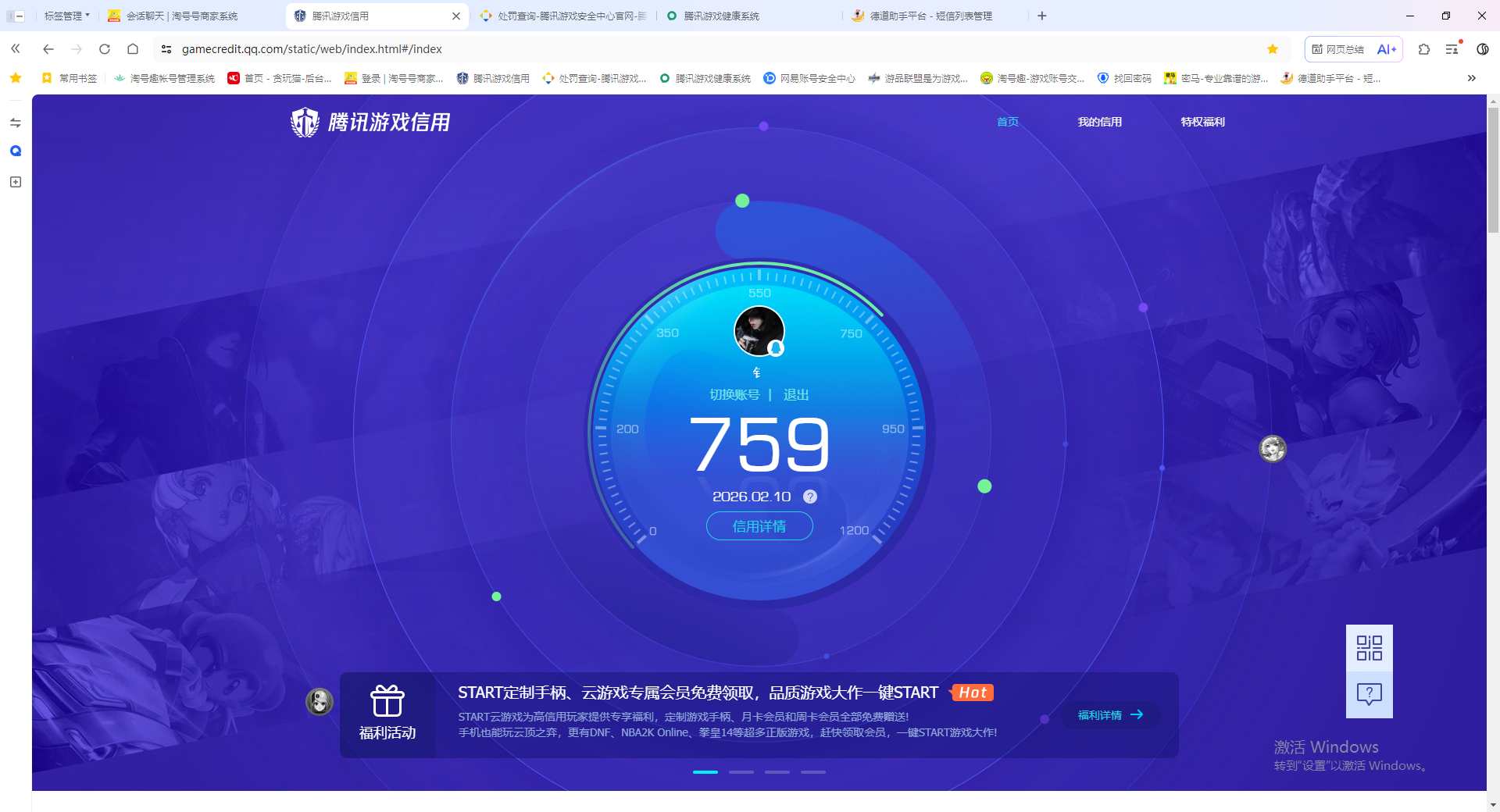Click the help icon beside the date 2026.02.10
This screenshot has width=1500, height=812.
(x=810, y=497)
